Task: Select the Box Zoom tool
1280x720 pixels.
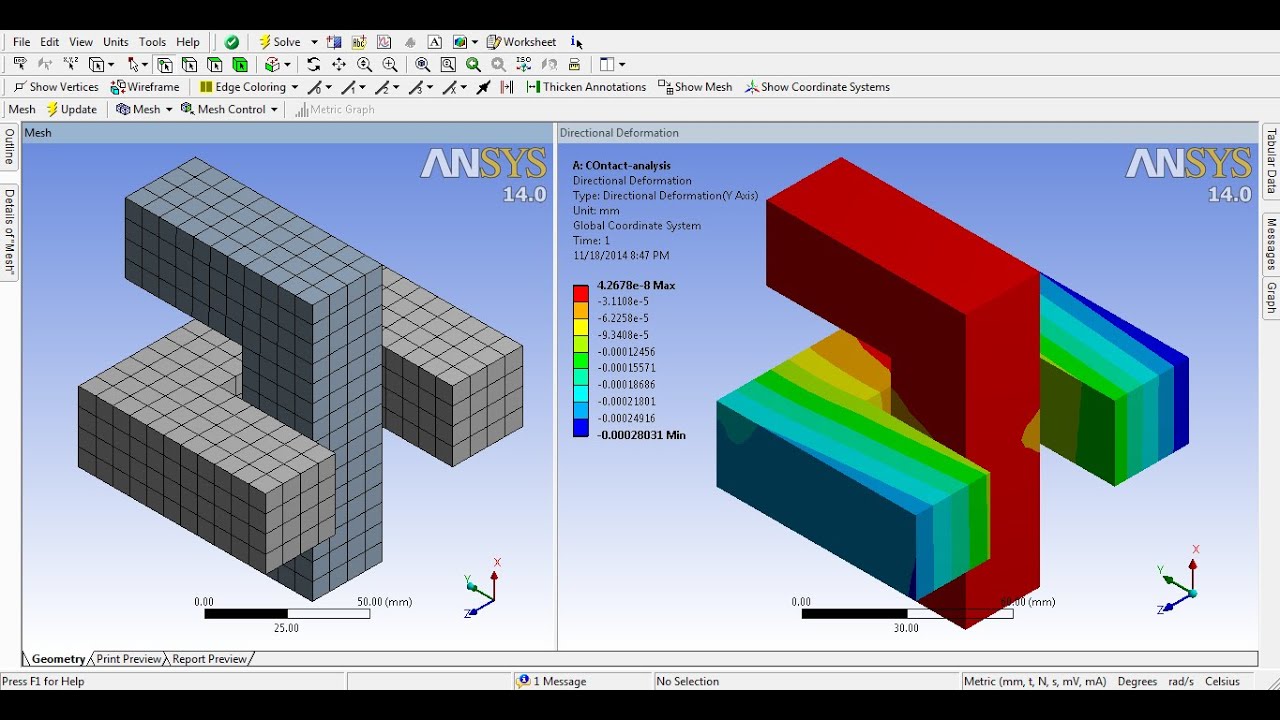Action: point(390,64)
